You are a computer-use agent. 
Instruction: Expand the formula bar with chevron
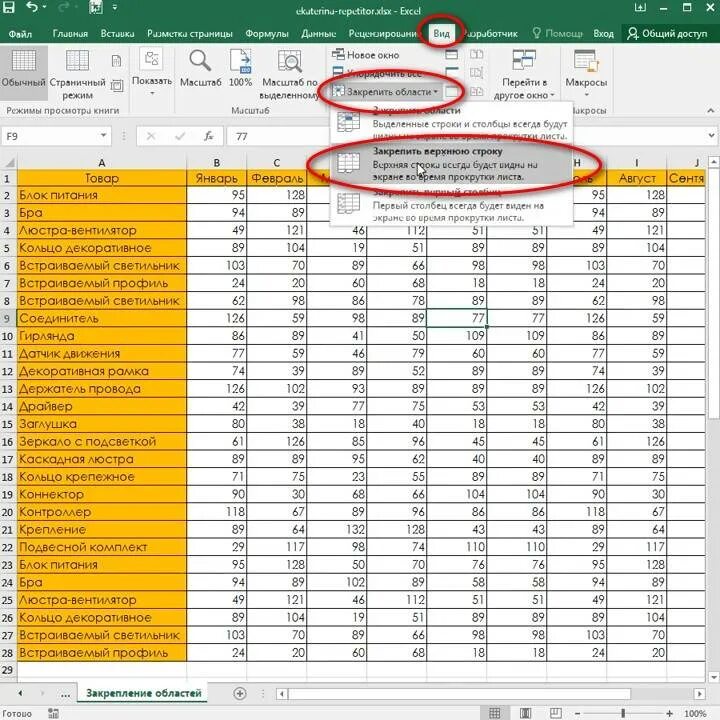click(x=711, y=135)
